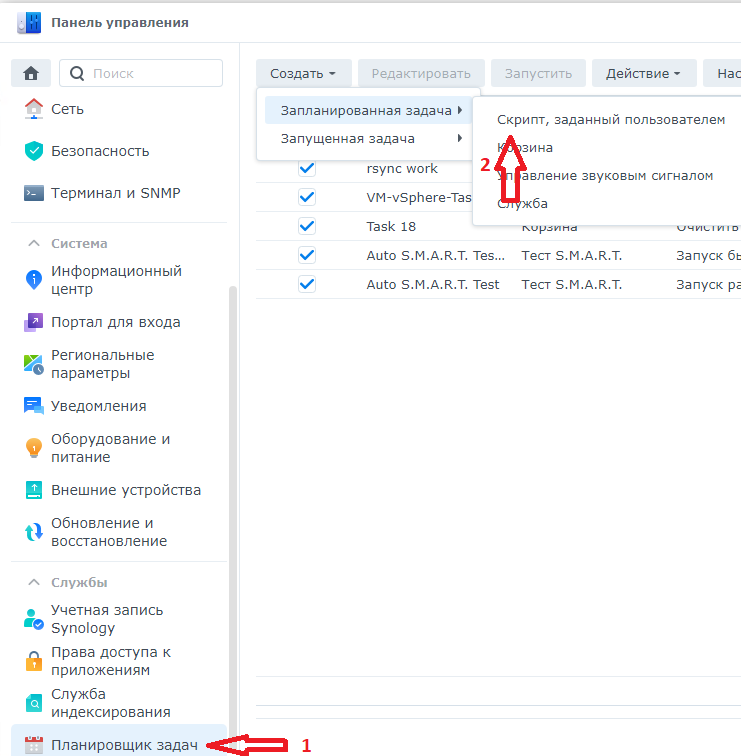The height and width of the screenshot is (756, 741).
Task: Open Terminal and SNMP icon
Action: (34, 193)
